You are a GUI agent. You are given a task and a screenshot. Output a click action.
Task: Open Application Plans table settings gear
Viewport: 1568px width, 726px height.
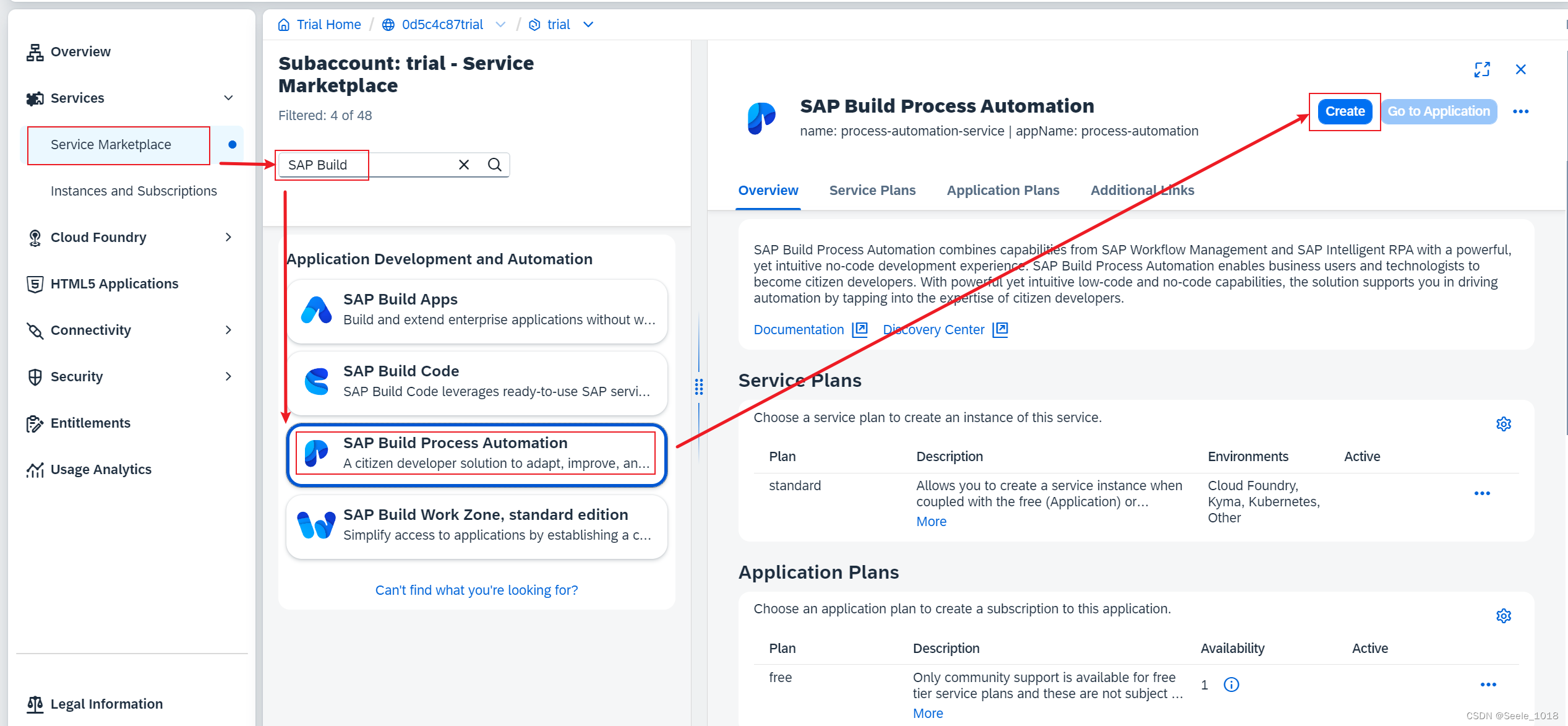[x=1504, y=616]
